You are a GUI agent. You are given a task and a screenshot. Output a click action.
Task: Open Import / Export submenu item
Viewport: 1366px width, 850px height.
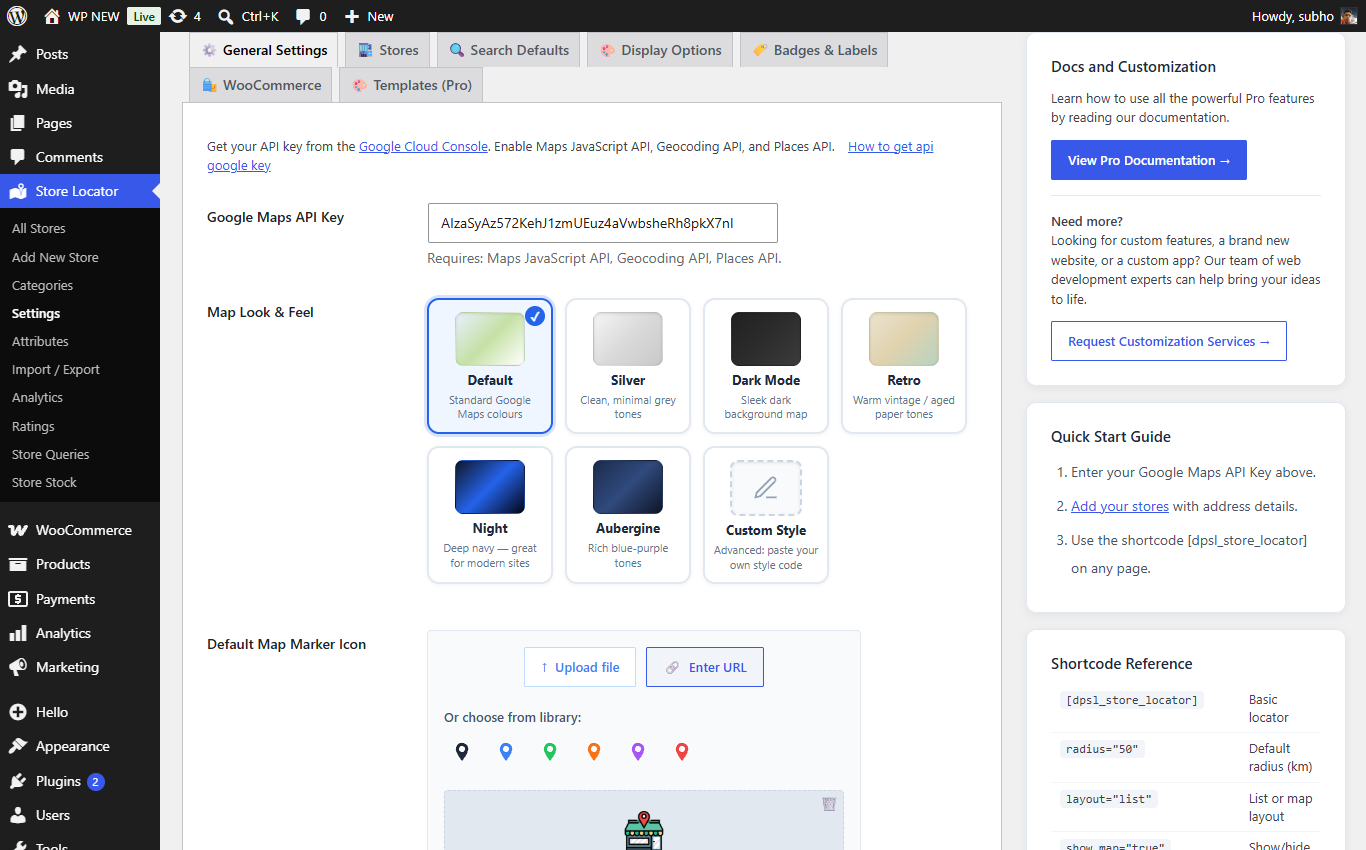[56, 369]
